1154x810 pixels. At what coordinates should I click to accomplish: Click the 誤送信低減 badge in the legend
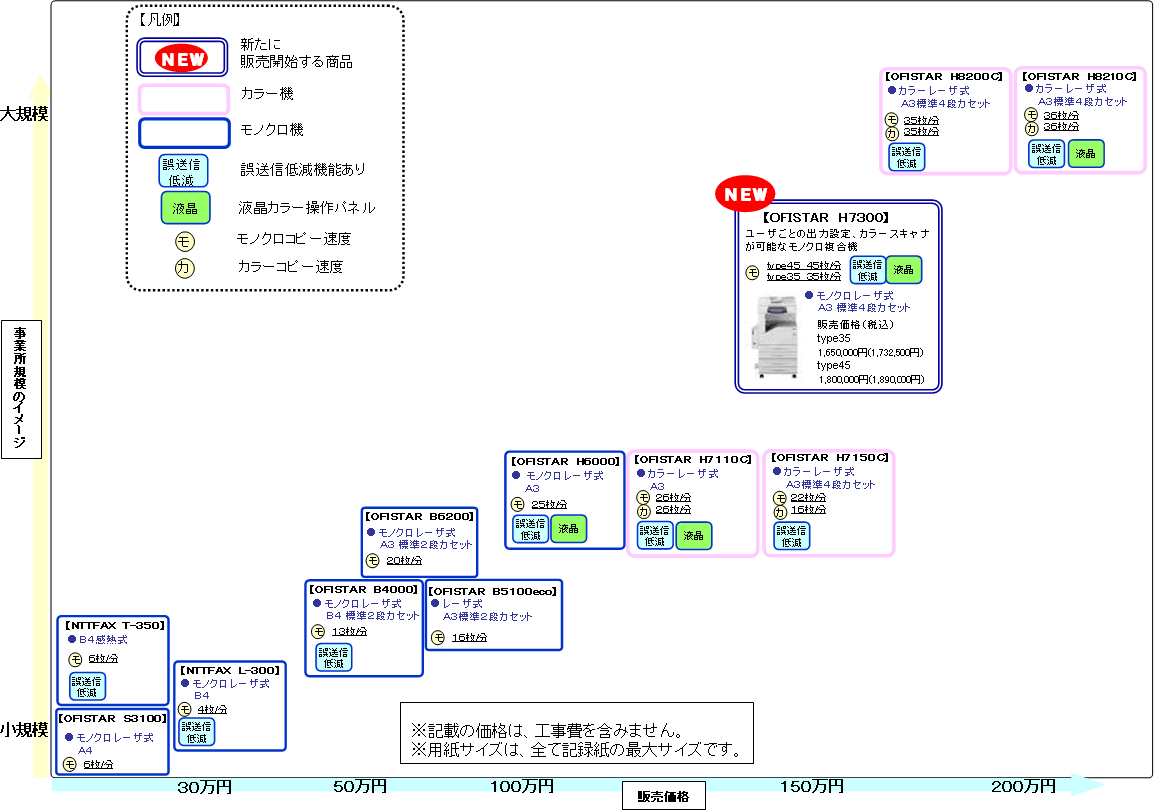(x=183, y=171)
